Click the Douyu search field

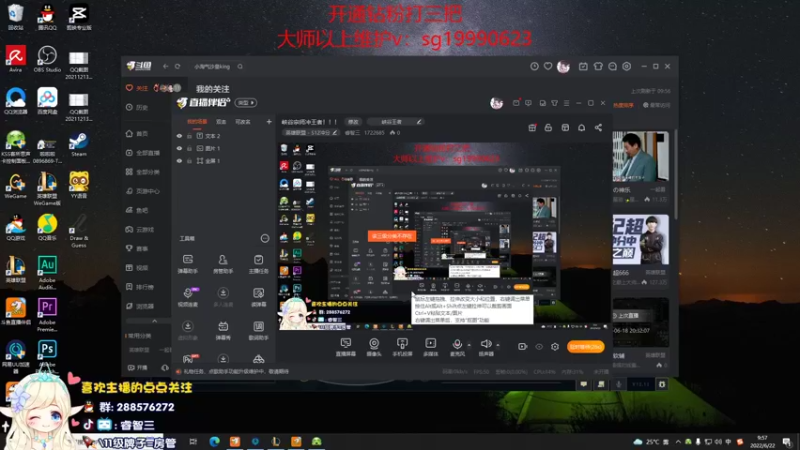tap(217, 66)
